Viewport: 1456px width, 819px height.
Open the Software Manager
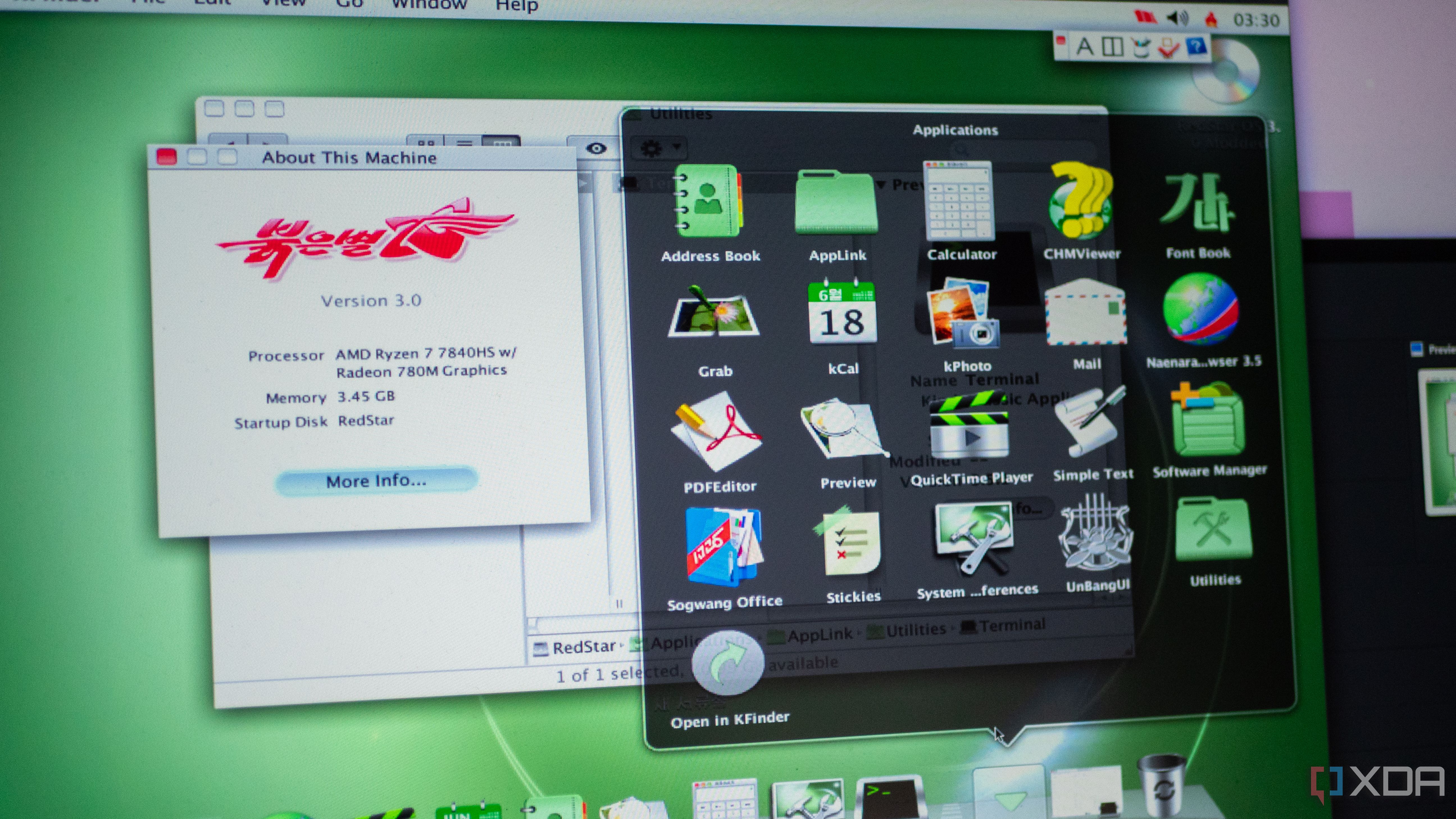(x=1208, y=421)
